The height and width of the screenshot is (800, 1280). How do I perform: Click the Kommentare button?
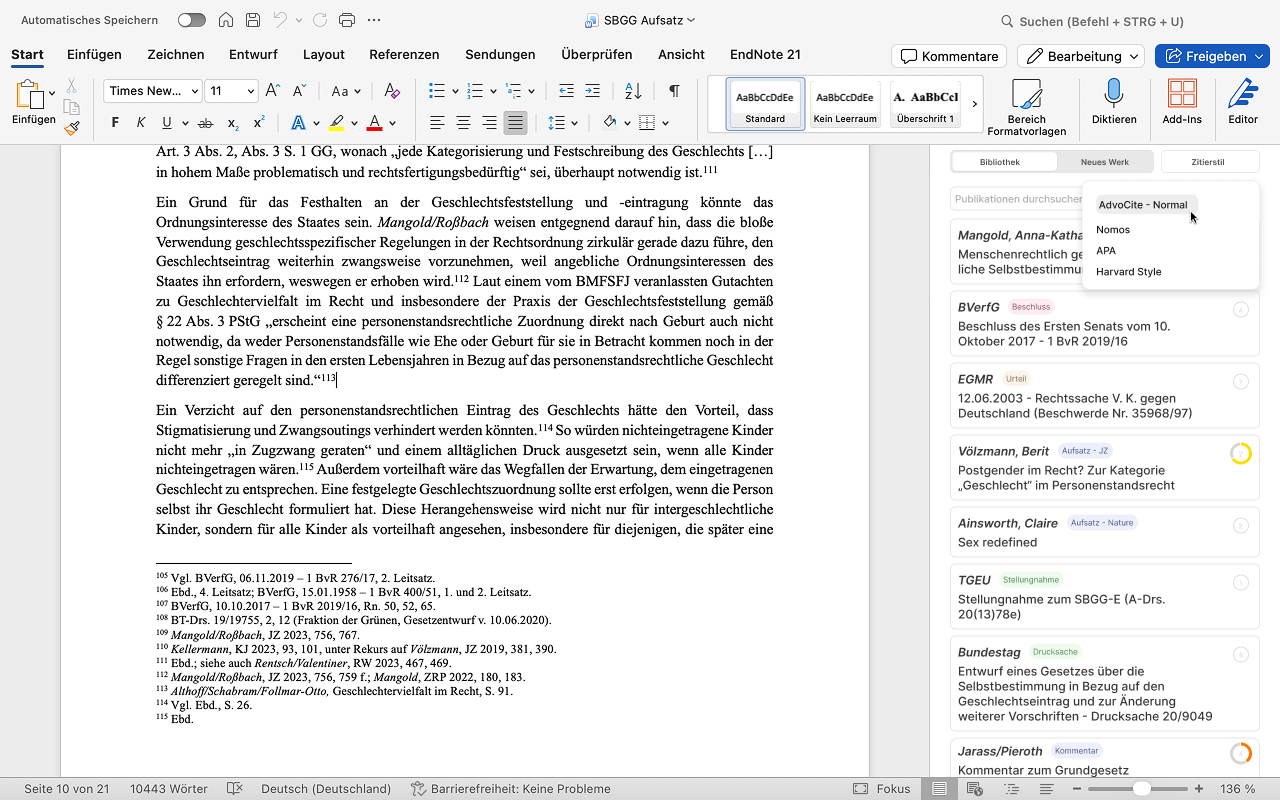(949, 56)
